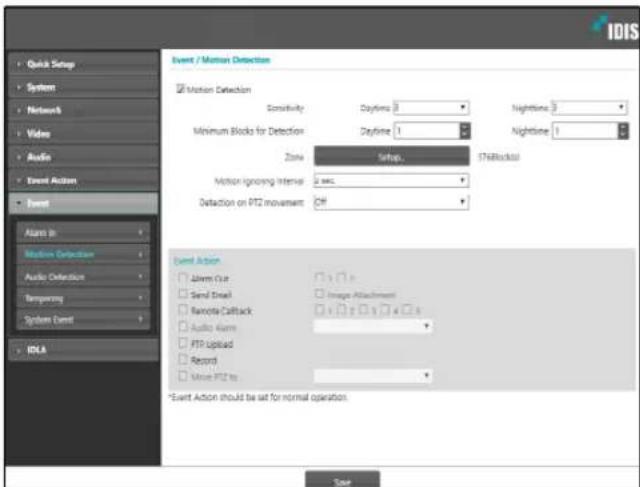Check the Image Attachment box
This screenshot has height=487, width=640.
[319, 294]
